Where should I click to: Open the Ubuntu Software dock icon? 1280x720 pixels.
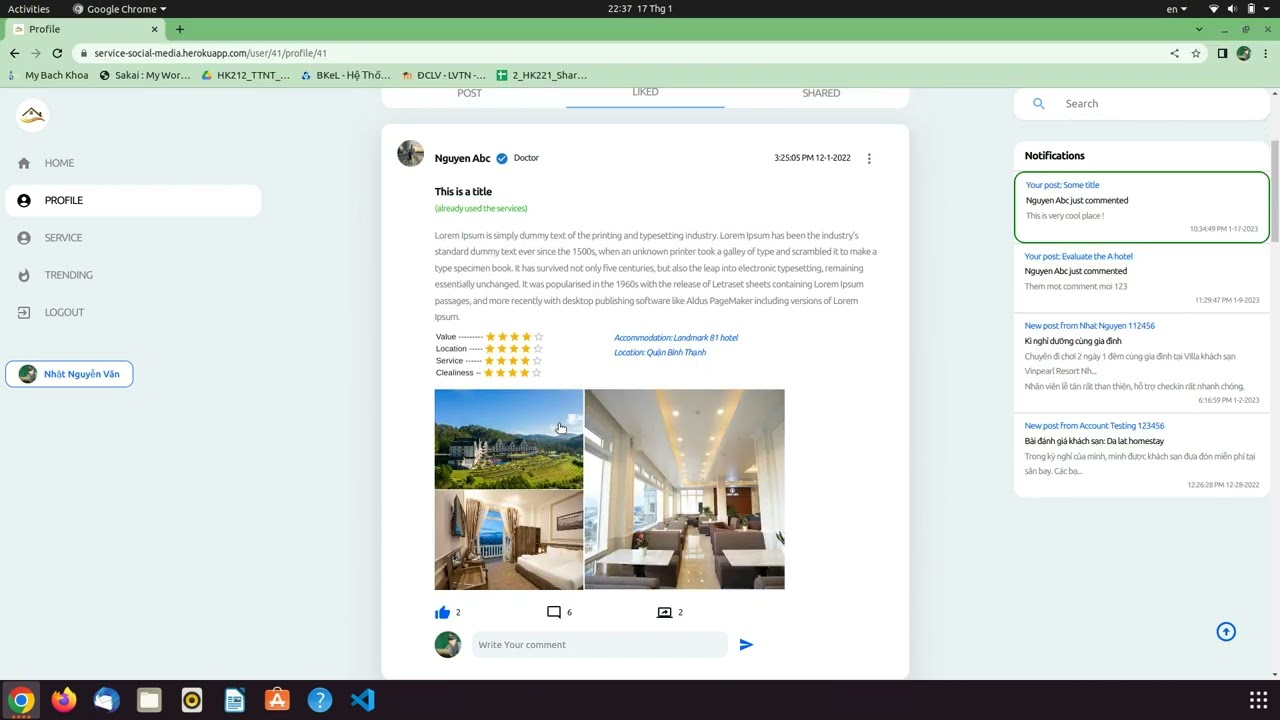(277, 700)
